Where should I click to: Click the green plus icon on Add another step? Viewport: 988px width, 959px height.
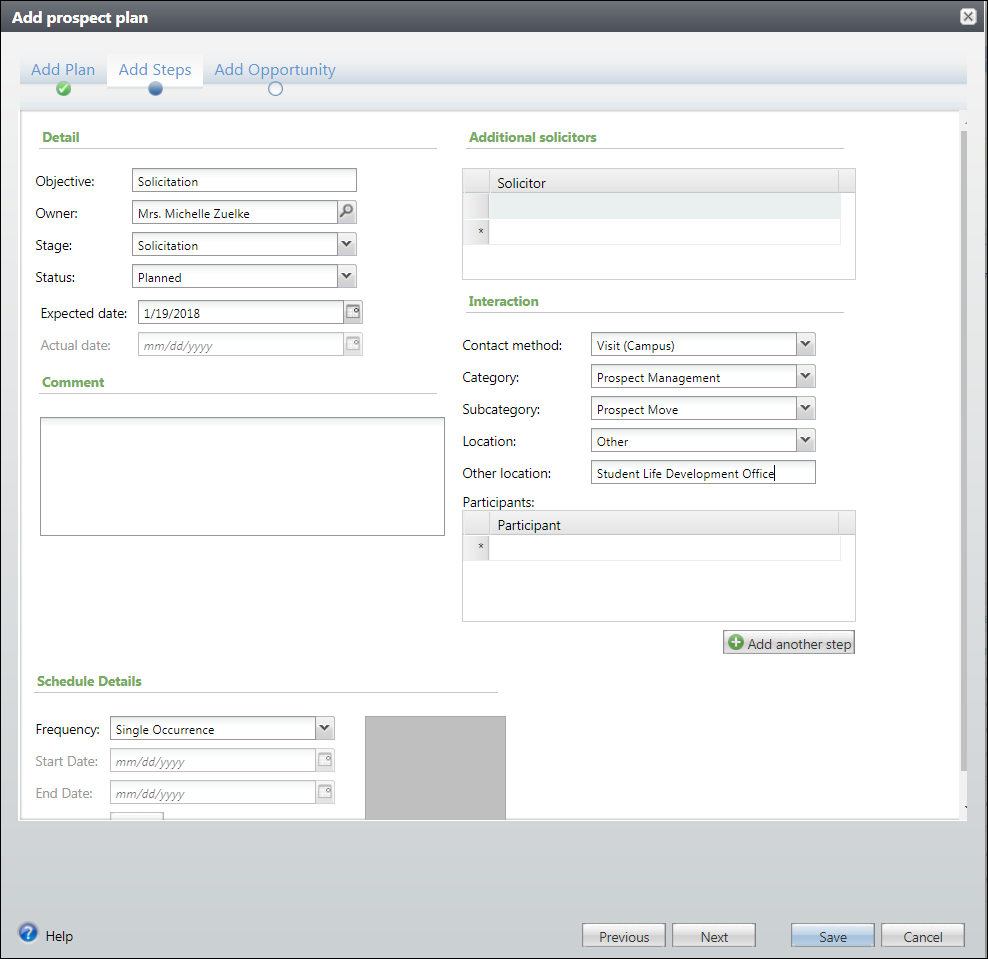735,643
